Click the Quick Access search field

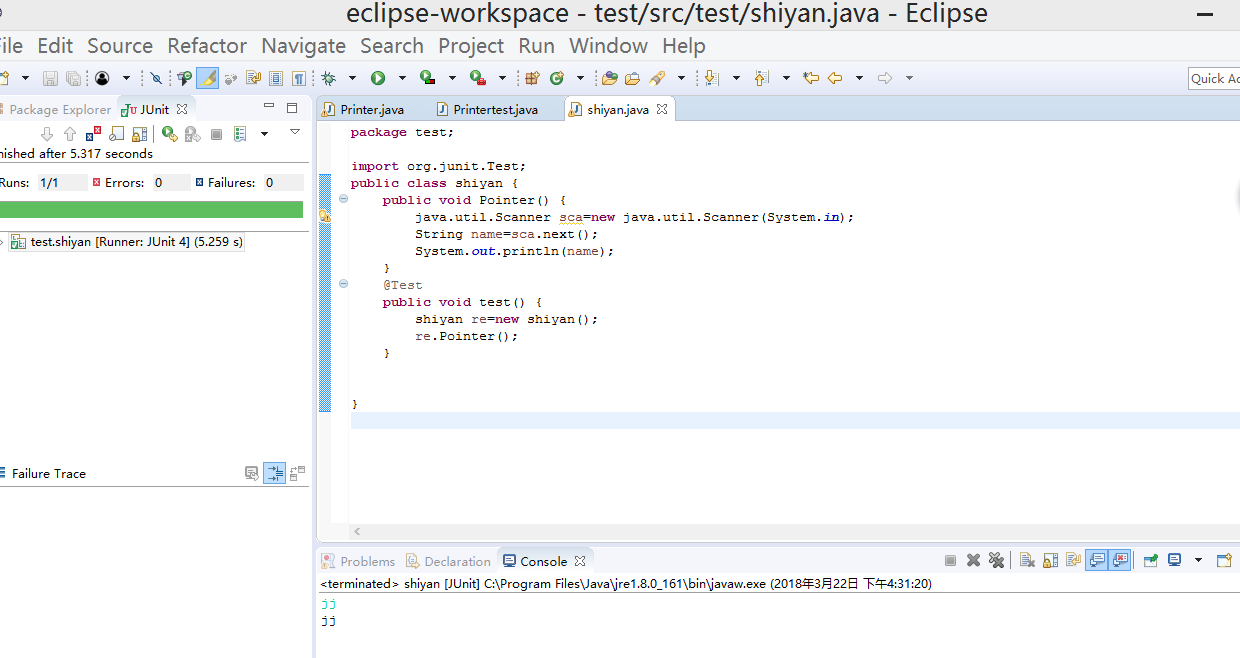[1214, 78]
